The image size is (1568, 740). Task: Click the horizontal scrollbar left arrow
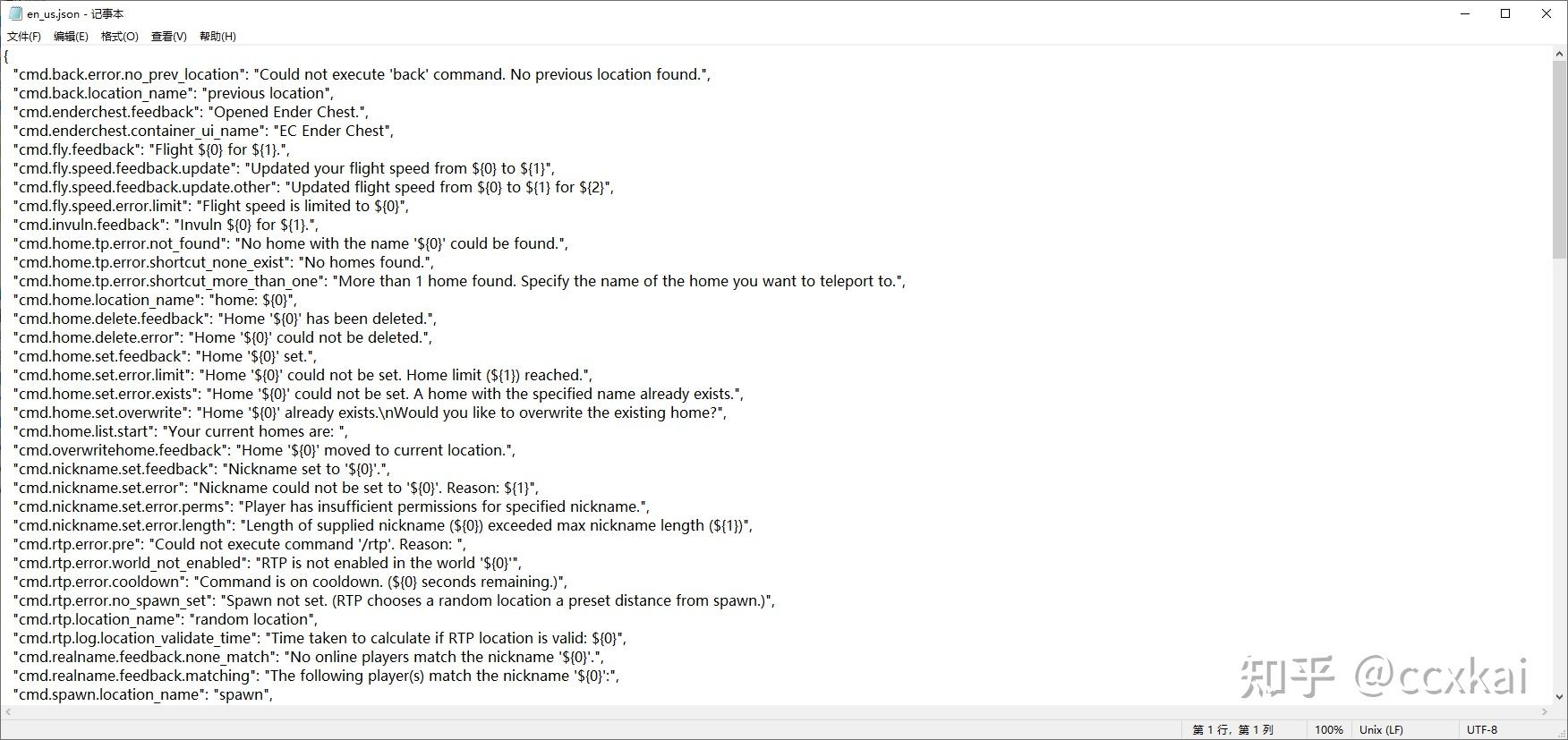pyautogui.click(x=7, y=712)
